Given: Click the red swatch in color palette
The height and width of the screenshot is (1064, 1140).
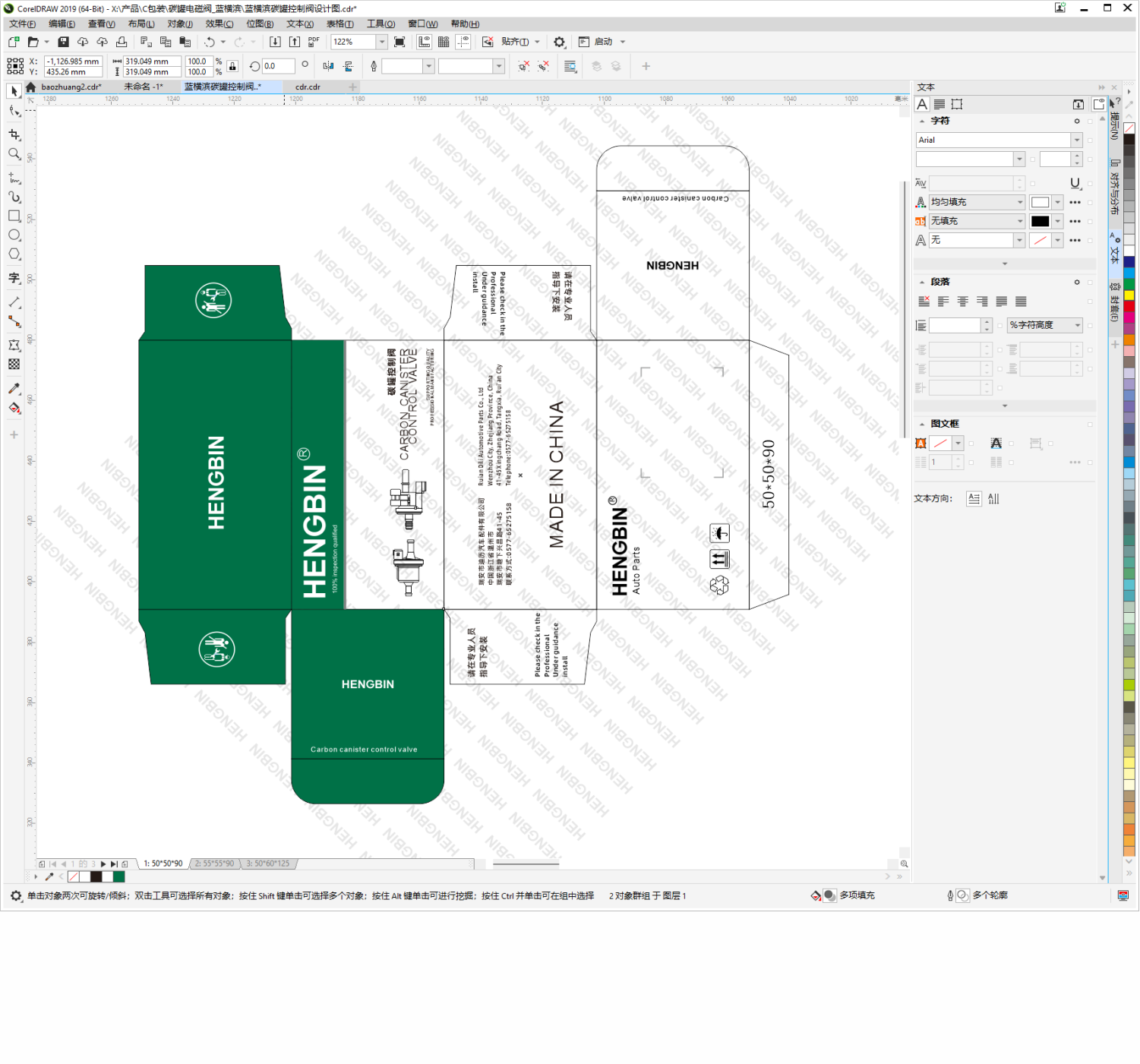Looking at the screenshot, I should tap(1129, 306).
